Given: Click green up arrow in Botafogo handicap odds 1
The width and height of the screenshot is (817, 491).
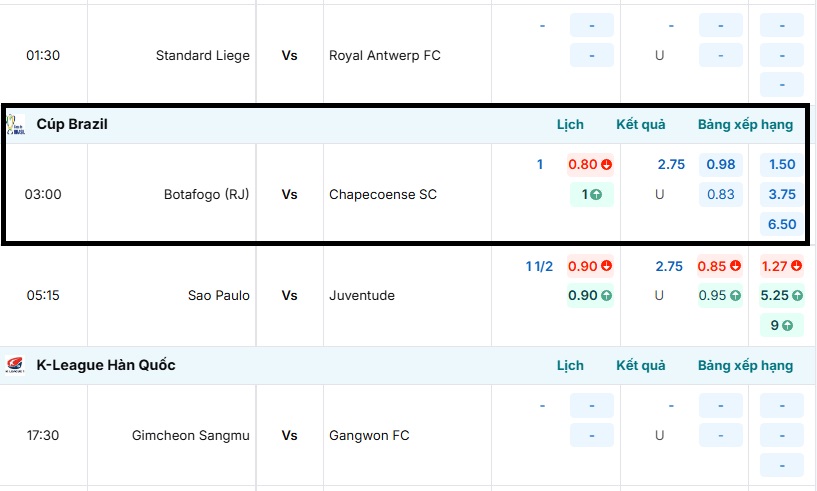Looking at the screenshot, I should point(596,195).
